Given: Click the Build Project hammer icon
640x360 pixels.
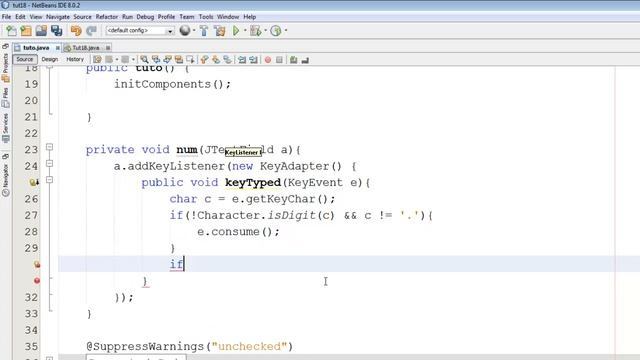Looking at the screenshot, I should 204,31.
